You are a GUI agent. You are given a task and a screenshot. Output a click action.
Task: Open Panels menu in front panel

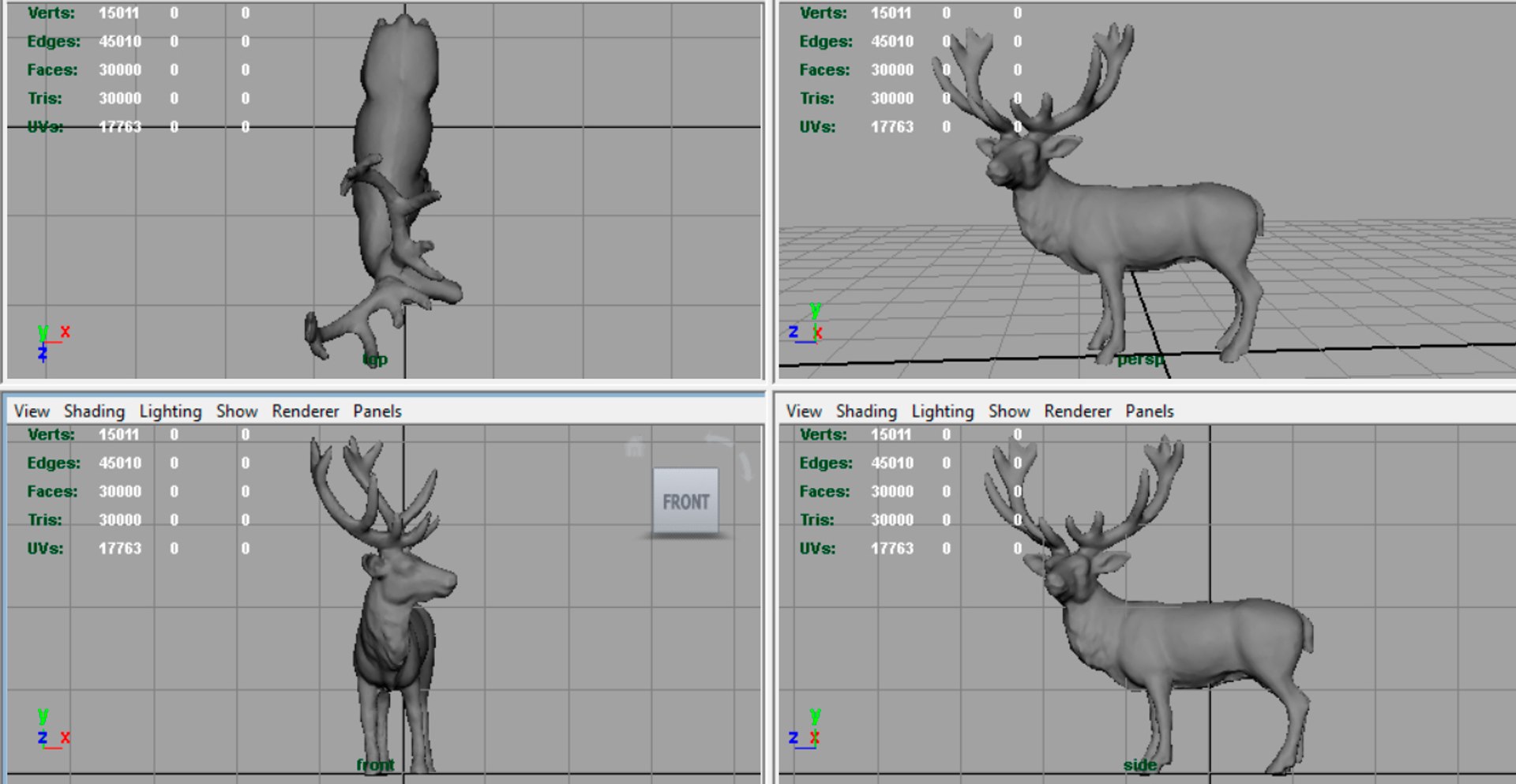pyautogui.click(x=377, y=411)
